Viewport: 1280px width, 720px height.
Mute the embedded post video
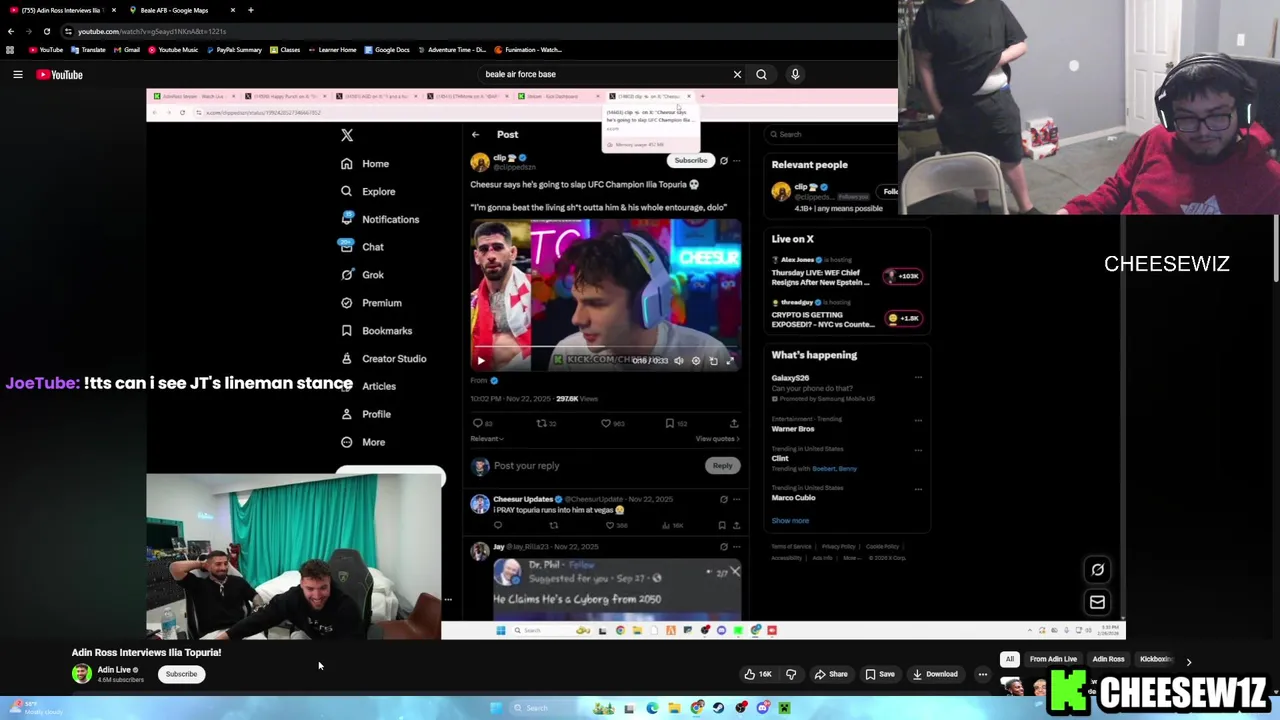click(x=678, y=361)
